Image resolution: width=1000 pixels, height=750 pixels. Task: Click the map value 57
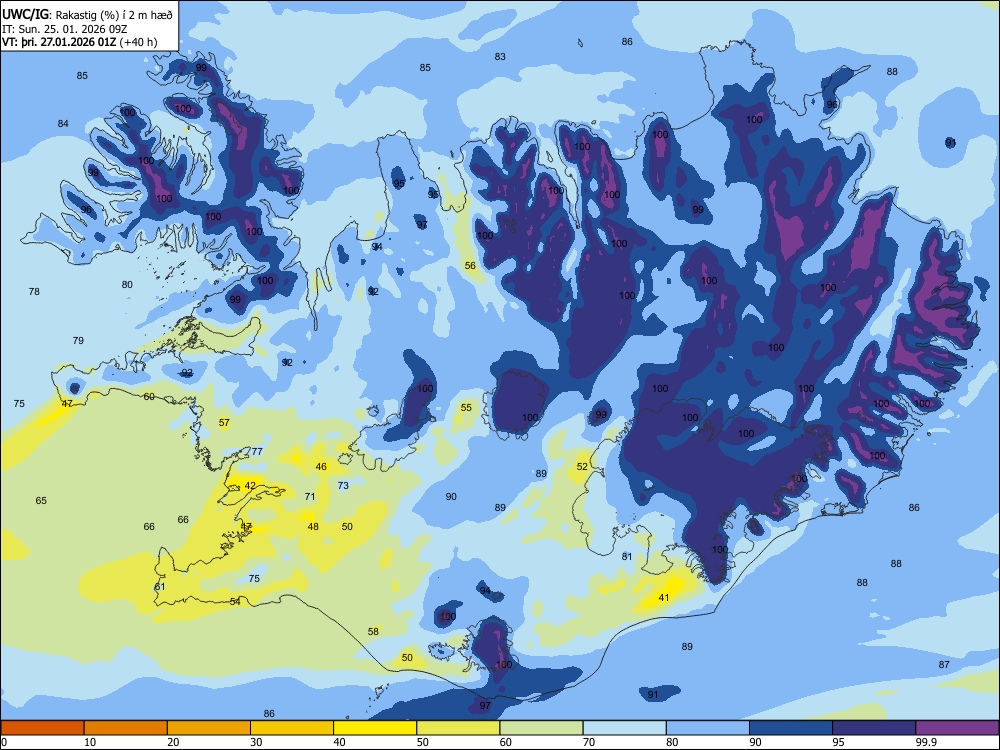(x=224, y=422)
